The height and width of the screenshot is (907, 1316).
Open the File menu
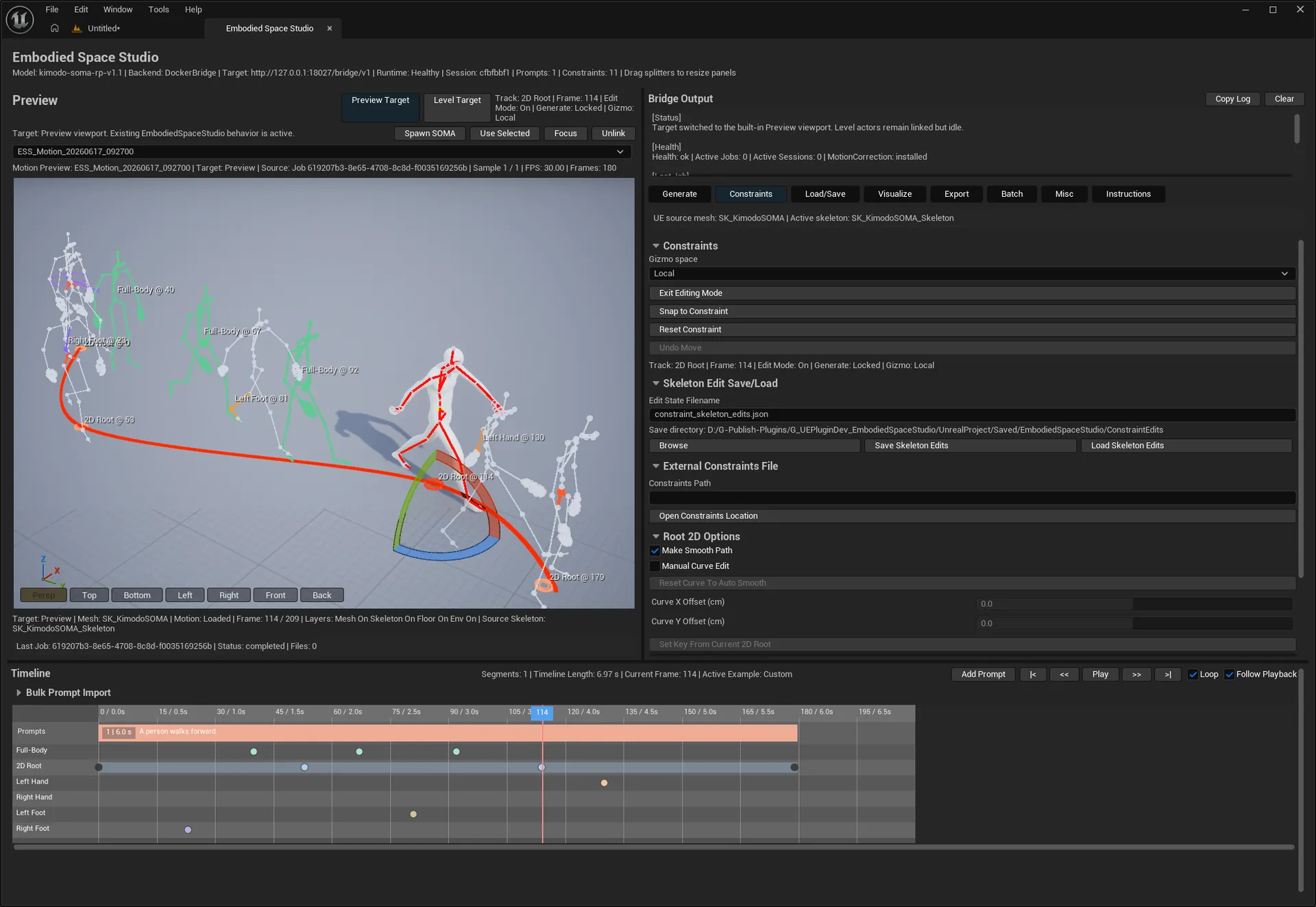pyautogui.click(x=52, y=10)
